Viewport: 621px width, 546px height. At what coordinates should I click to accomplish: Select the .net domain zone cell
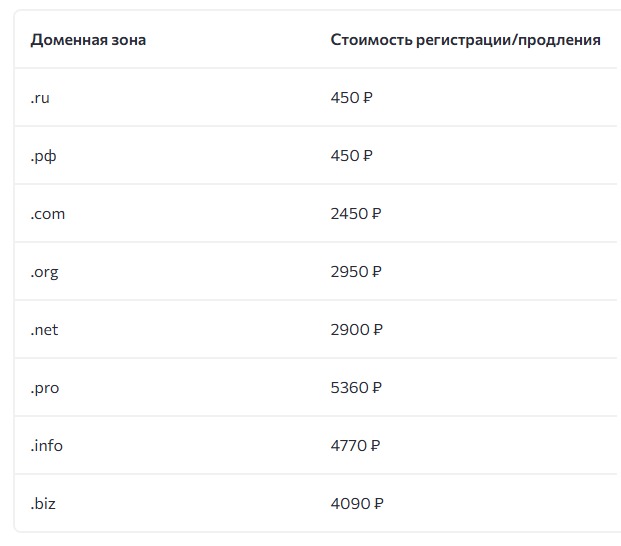tap(45, 330)
